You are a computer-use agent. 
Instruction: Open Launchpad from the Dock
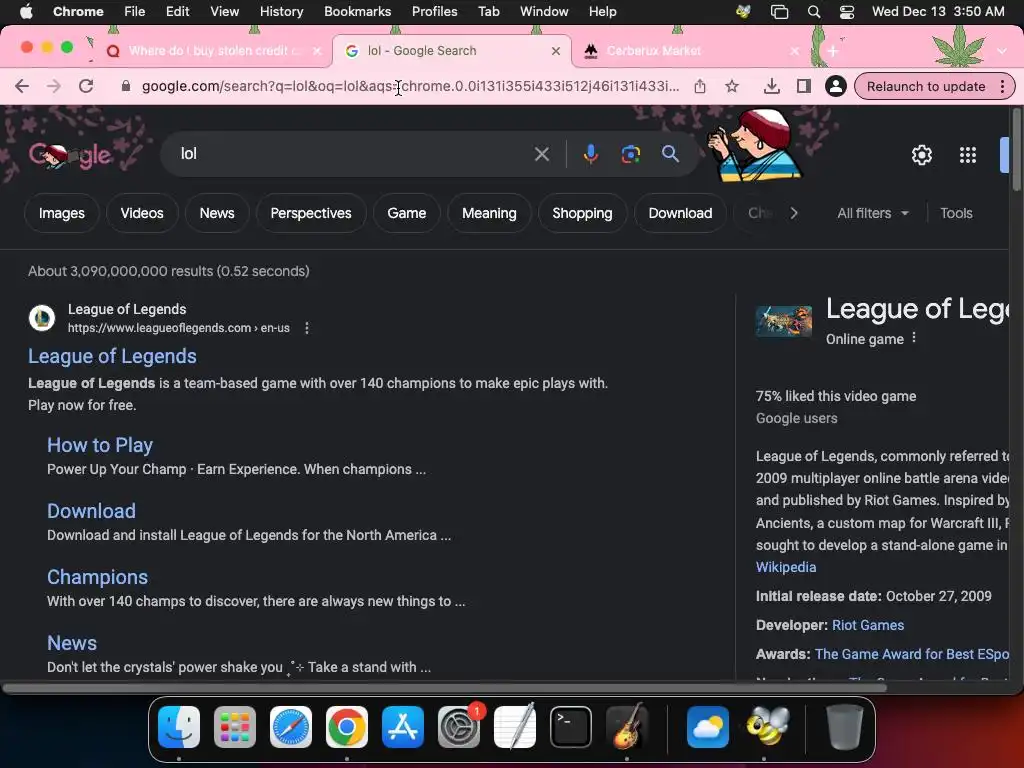tap(234, 727)
